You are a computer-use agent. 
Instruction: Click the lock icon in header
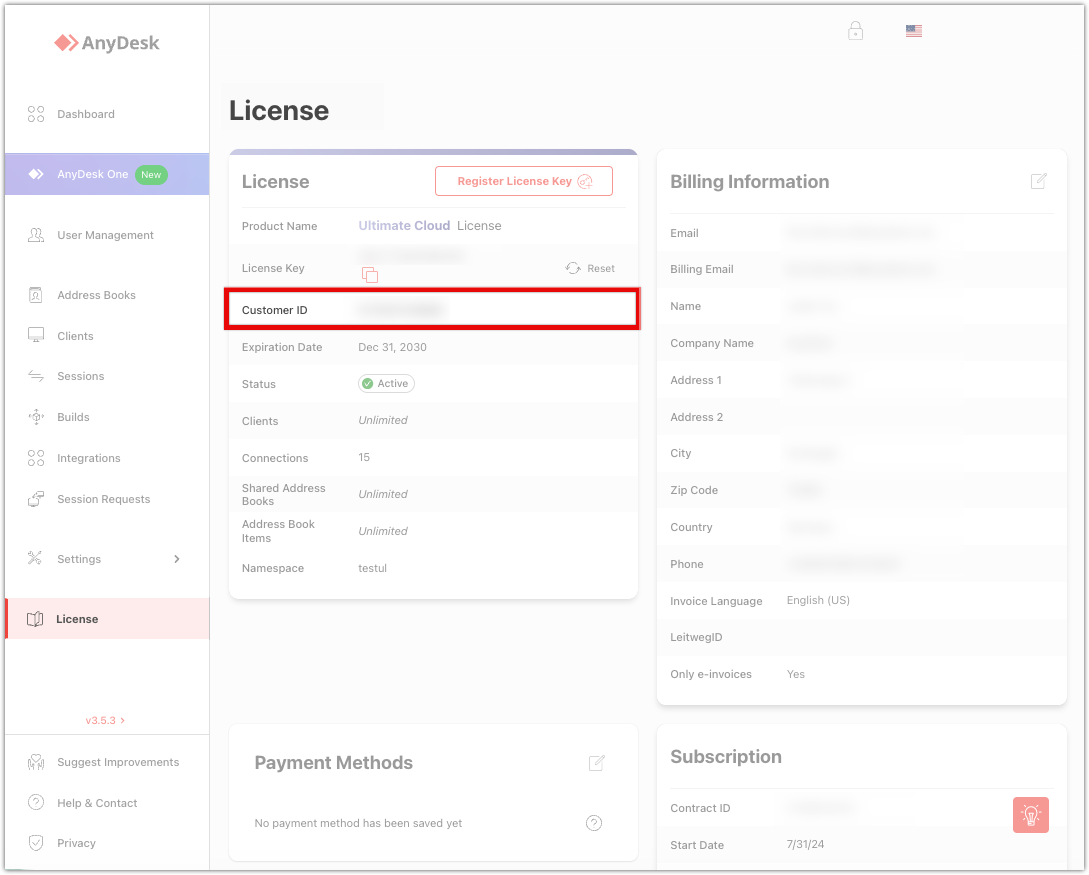[856, 31]
